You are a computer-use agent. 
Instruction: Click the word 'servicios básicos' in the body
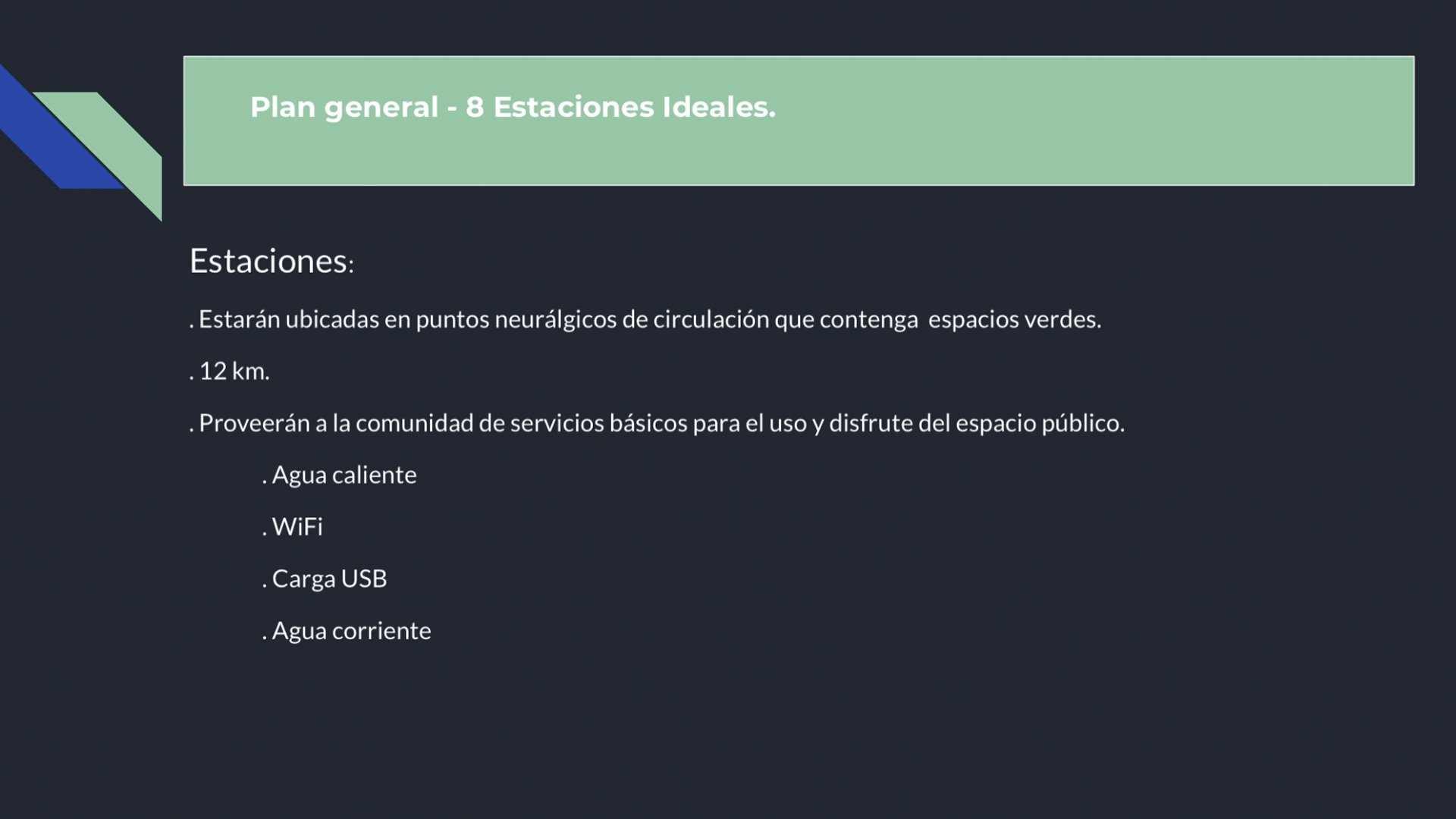pos(598,423)
